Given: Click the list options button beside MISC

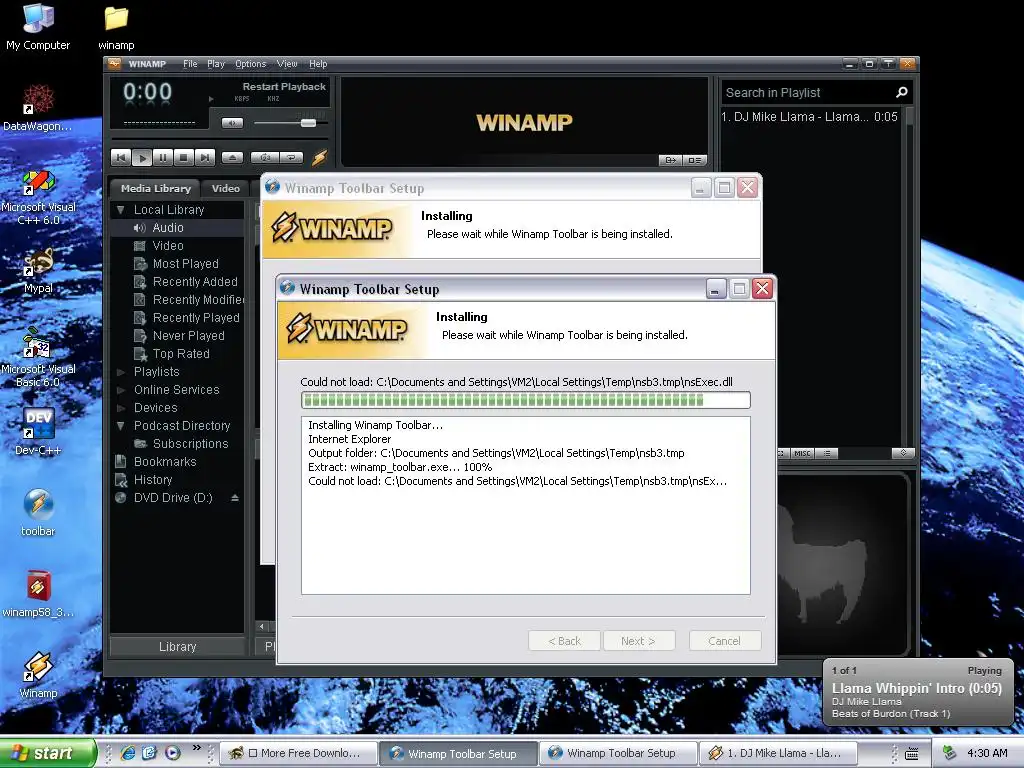Looking at the screenshot, I should (827, 453).
